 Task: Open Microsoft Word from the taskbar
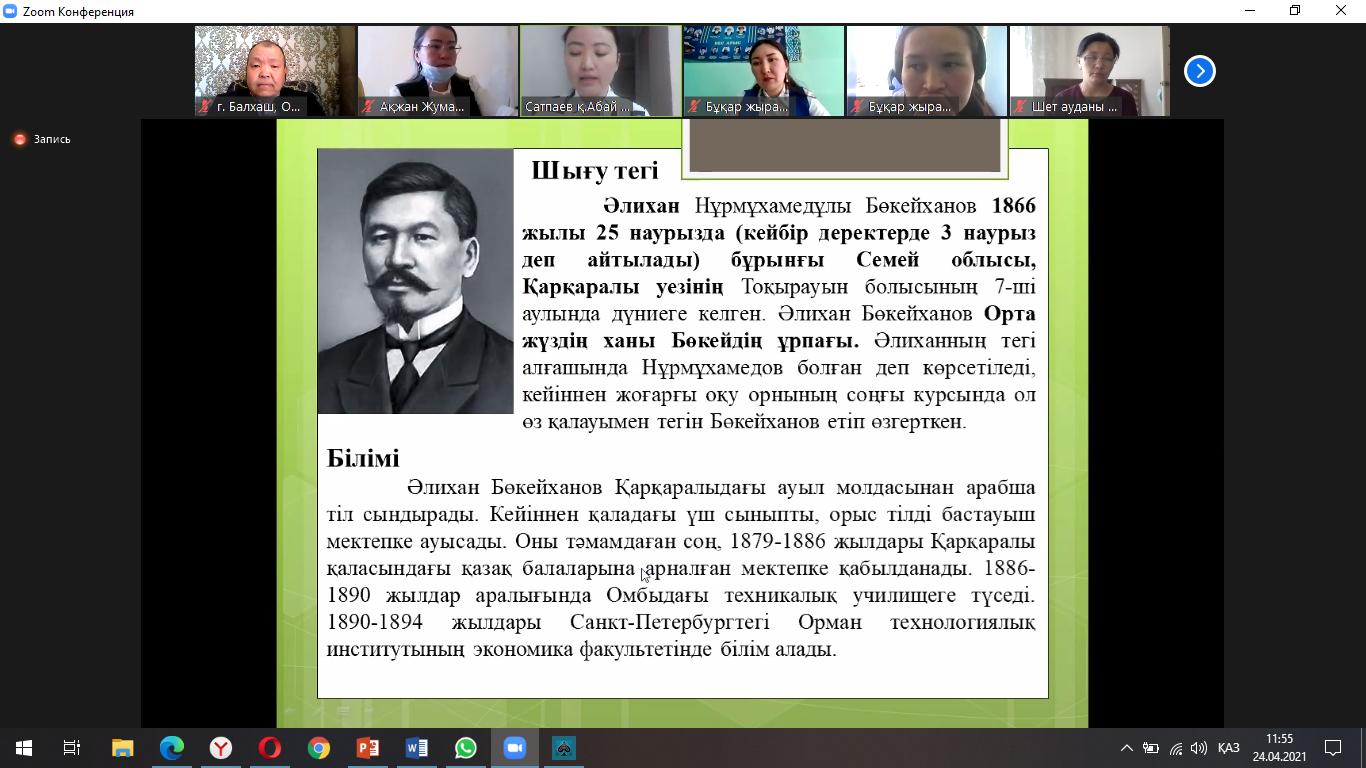[x=417, y=748]
